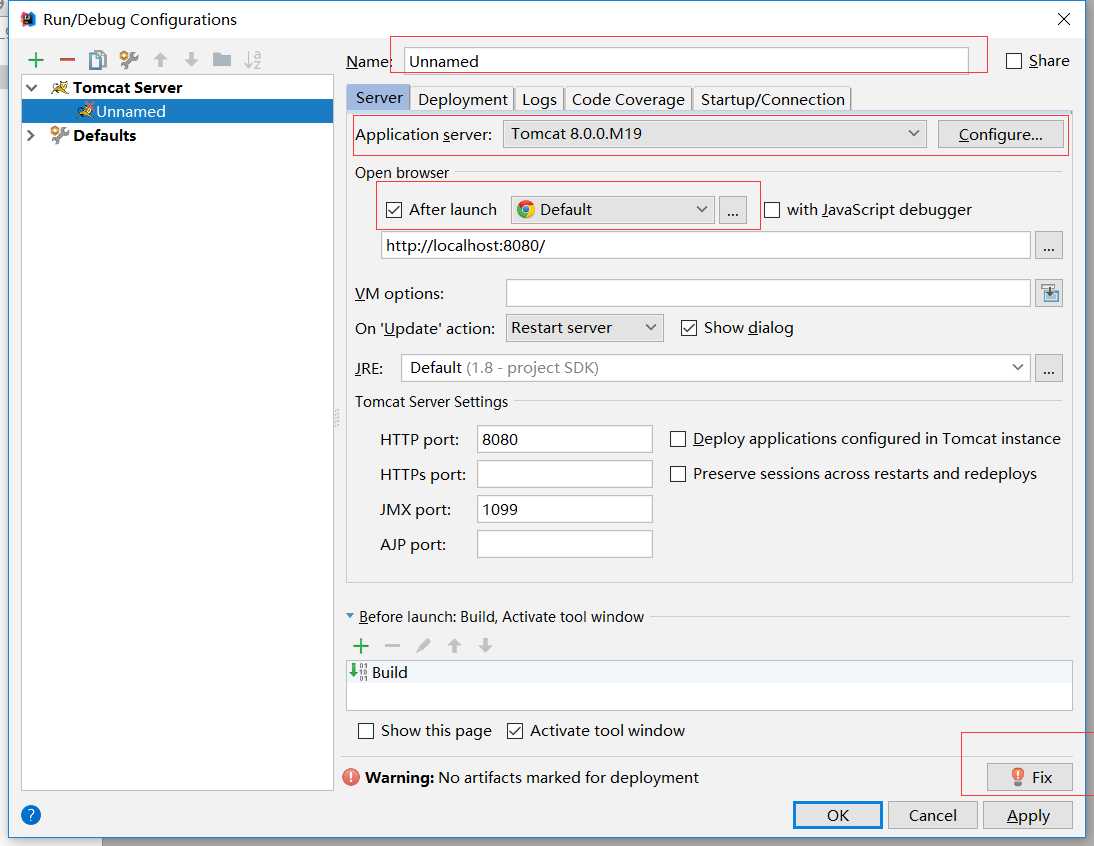Create new folder icon in toolbar
This screenshot has width=1094, height=846.
[x=222, y=59]
